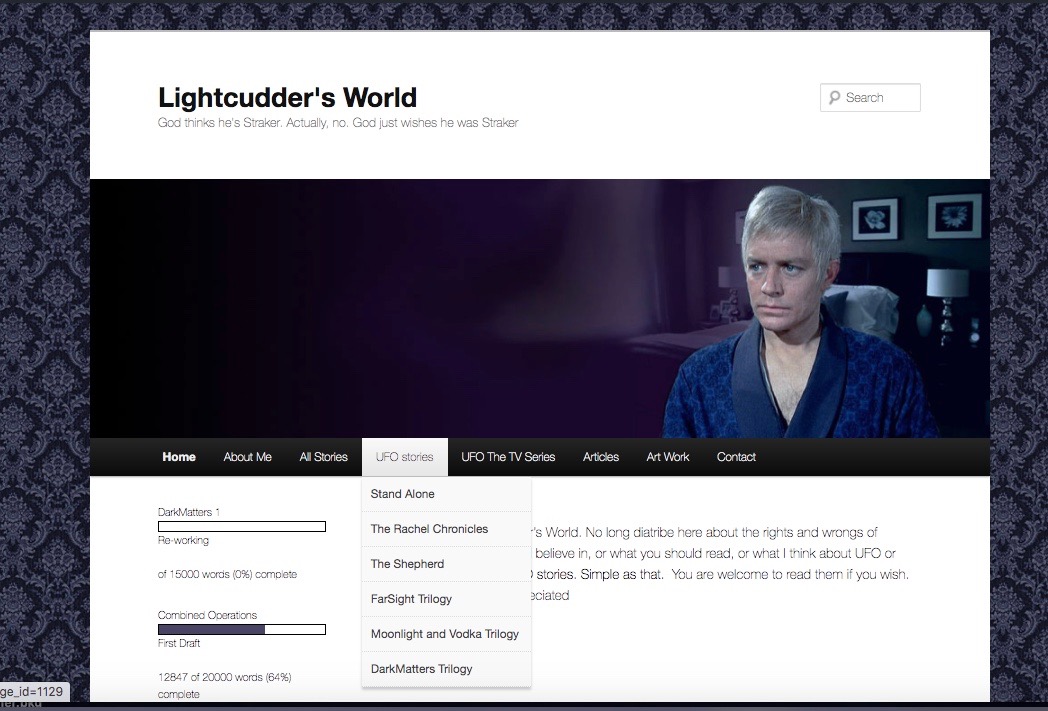Choose The Rachel Chronicles submenu entry
Viewport: 1048px width, 711px height.
pyautogui.click(x=446, y=529)
